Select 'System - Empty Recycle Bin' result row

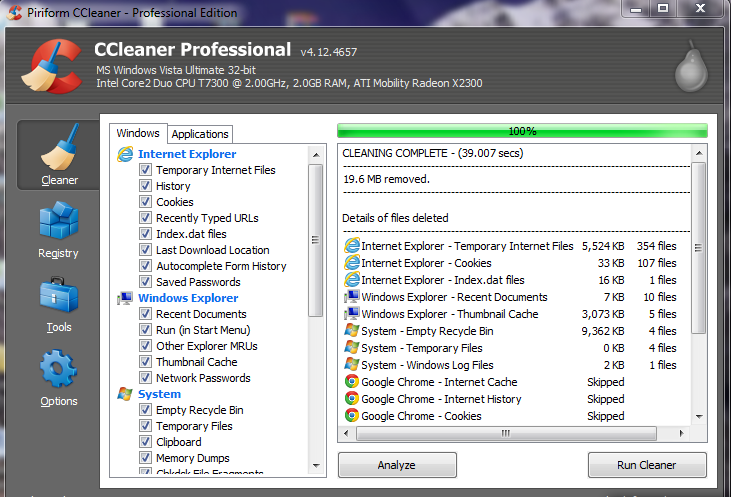(x=510, y=331)
